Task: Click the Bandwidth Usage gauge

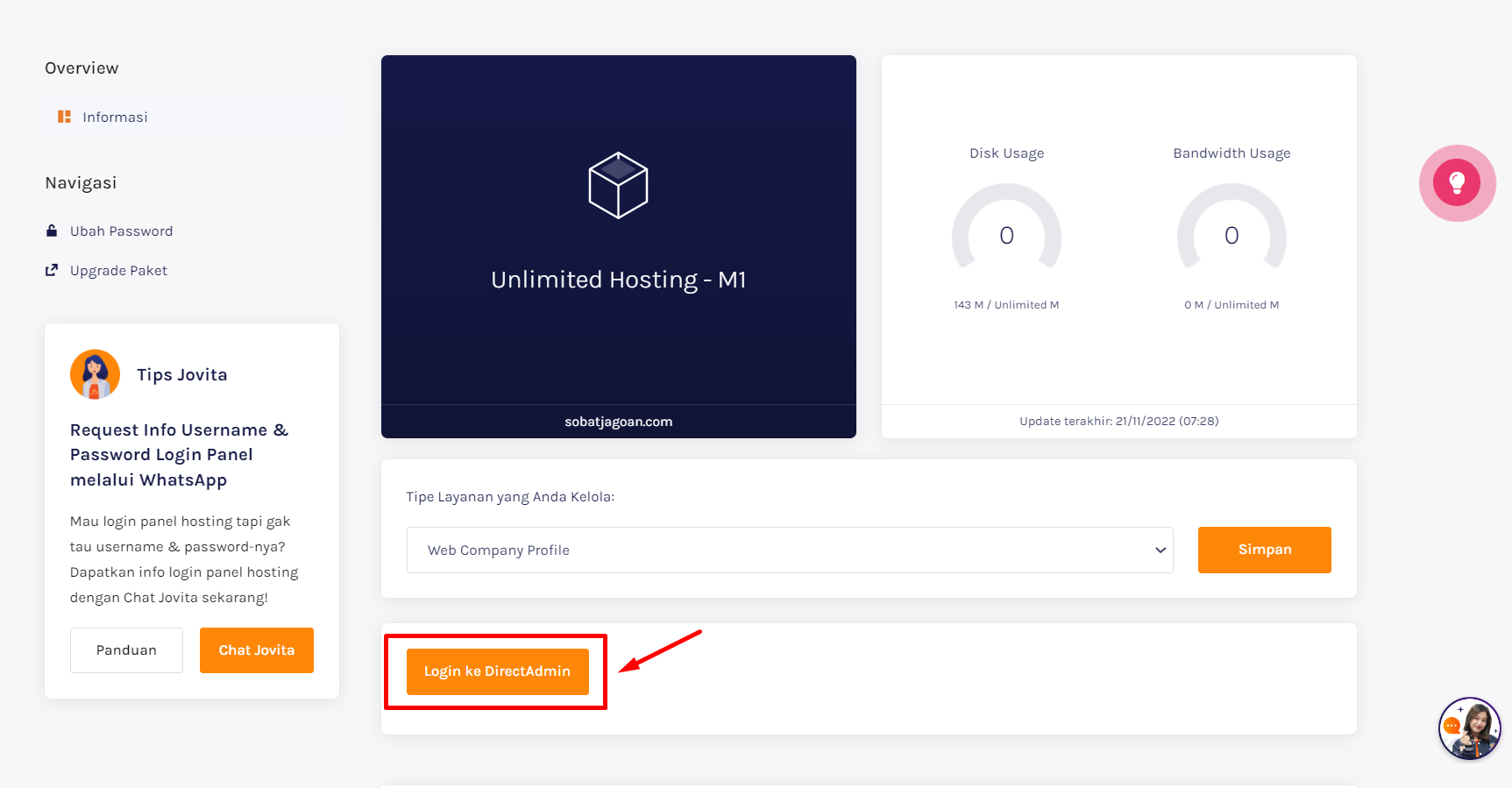Action: click(1232, 226)
